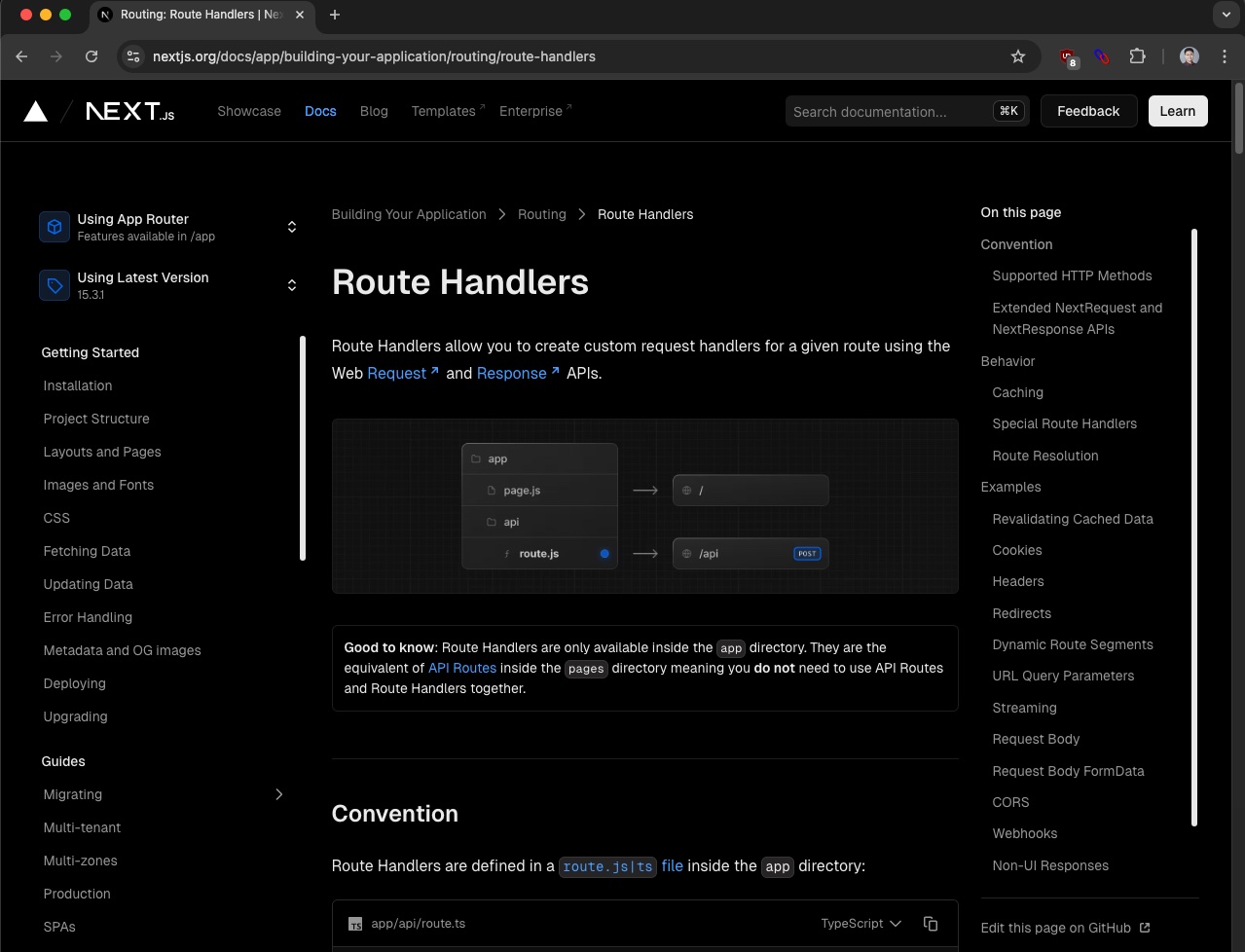Close the Routing: Route Handlers tab
Image resolution: width=1245 pixels, height=952 pixels.
(x=300, y=15)
